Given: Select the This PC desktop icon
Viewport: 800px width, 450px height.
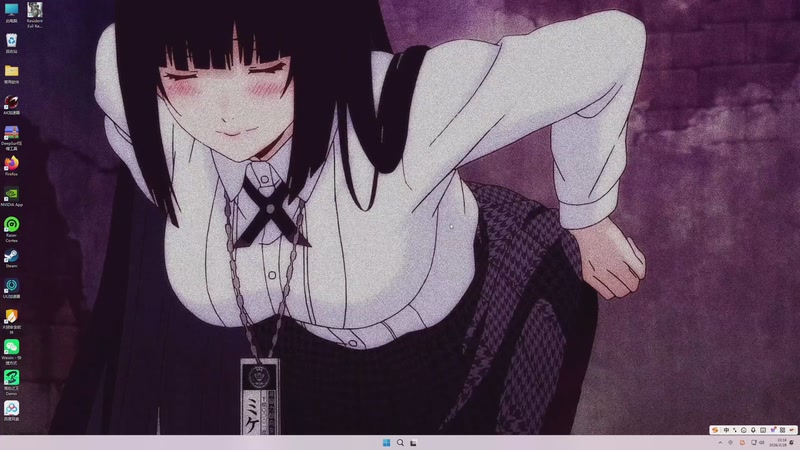Looking at the screenshot, I should tap(11, 13).
